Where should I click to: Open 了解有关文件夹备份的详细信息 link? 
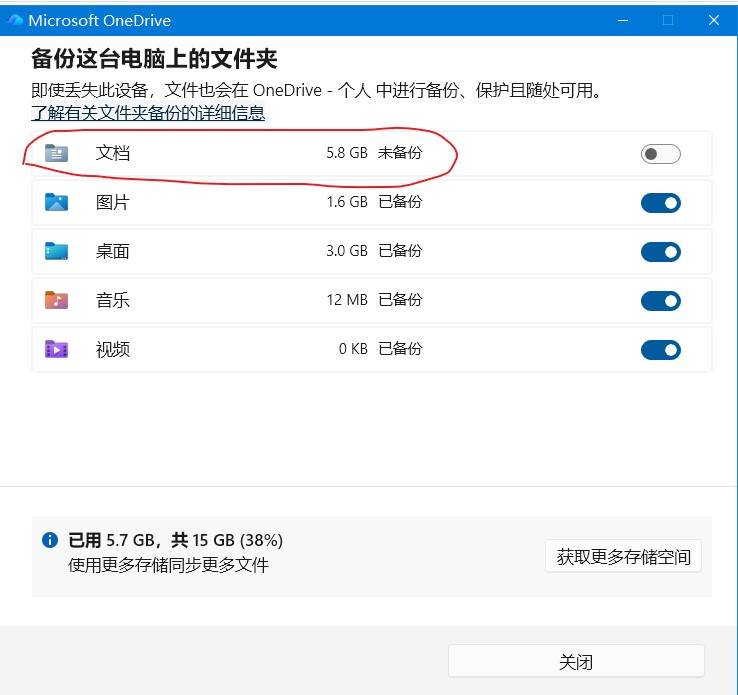tap(148, 113)
